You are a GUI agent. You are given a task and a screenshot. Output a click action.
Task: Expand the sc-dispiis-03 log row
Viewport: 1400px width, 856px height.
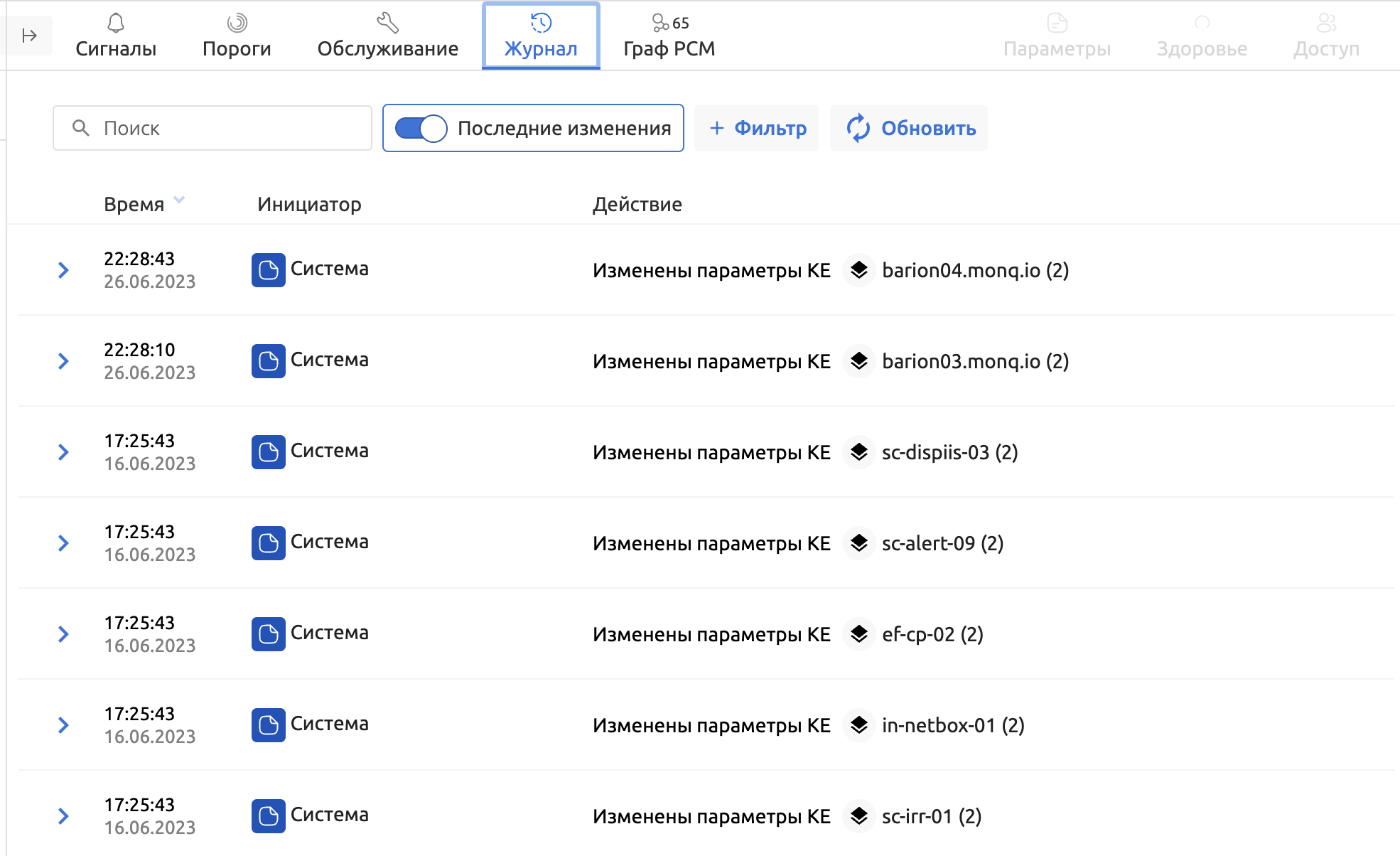[63, 452]
